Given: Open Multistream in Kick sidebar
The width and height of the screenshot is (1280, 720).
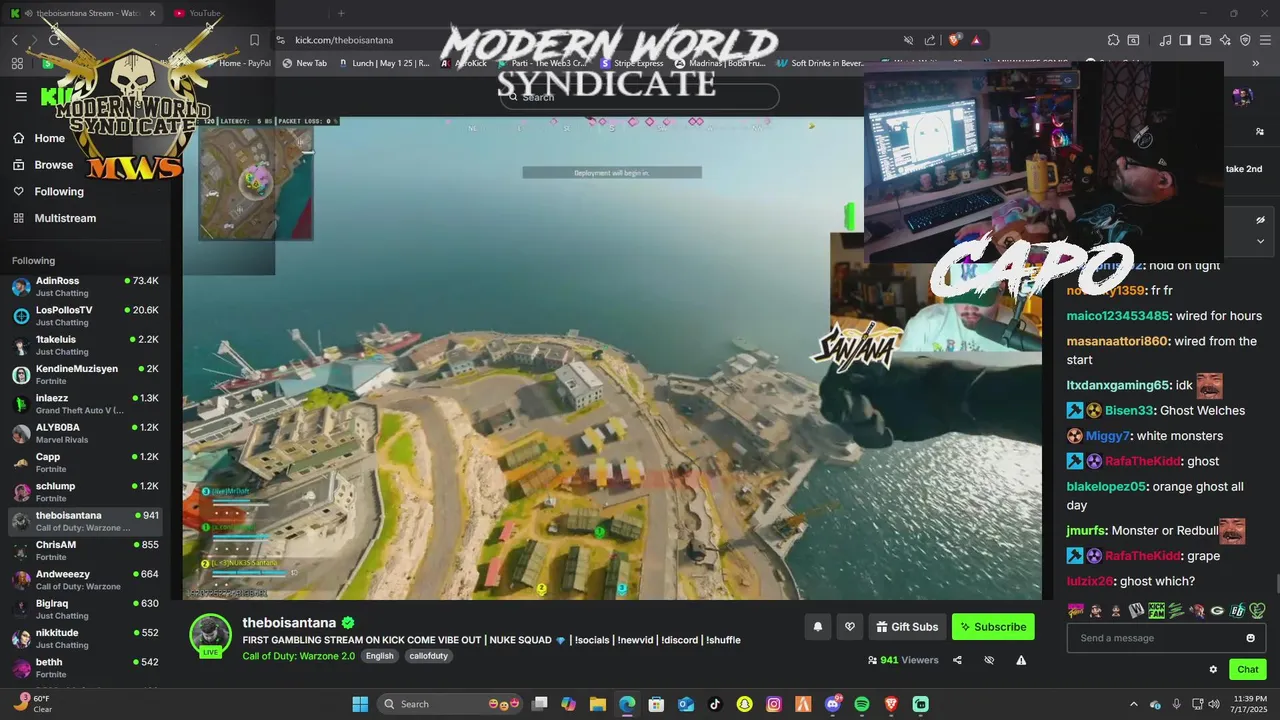Looking at the screenshot, I should pos(55,218).
